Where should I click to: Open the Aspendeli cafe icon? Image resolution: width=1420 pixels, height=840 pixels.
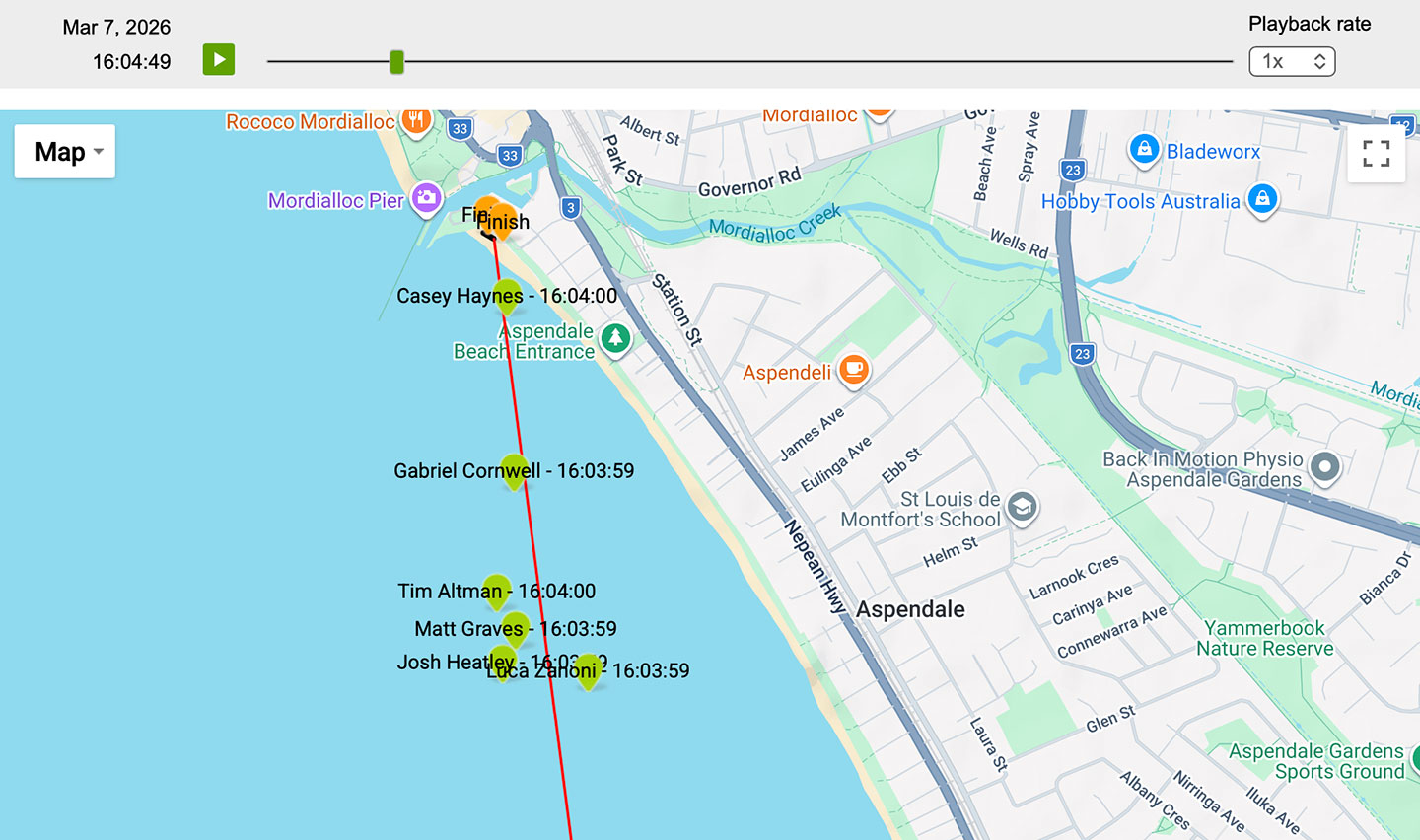(852, 371)
